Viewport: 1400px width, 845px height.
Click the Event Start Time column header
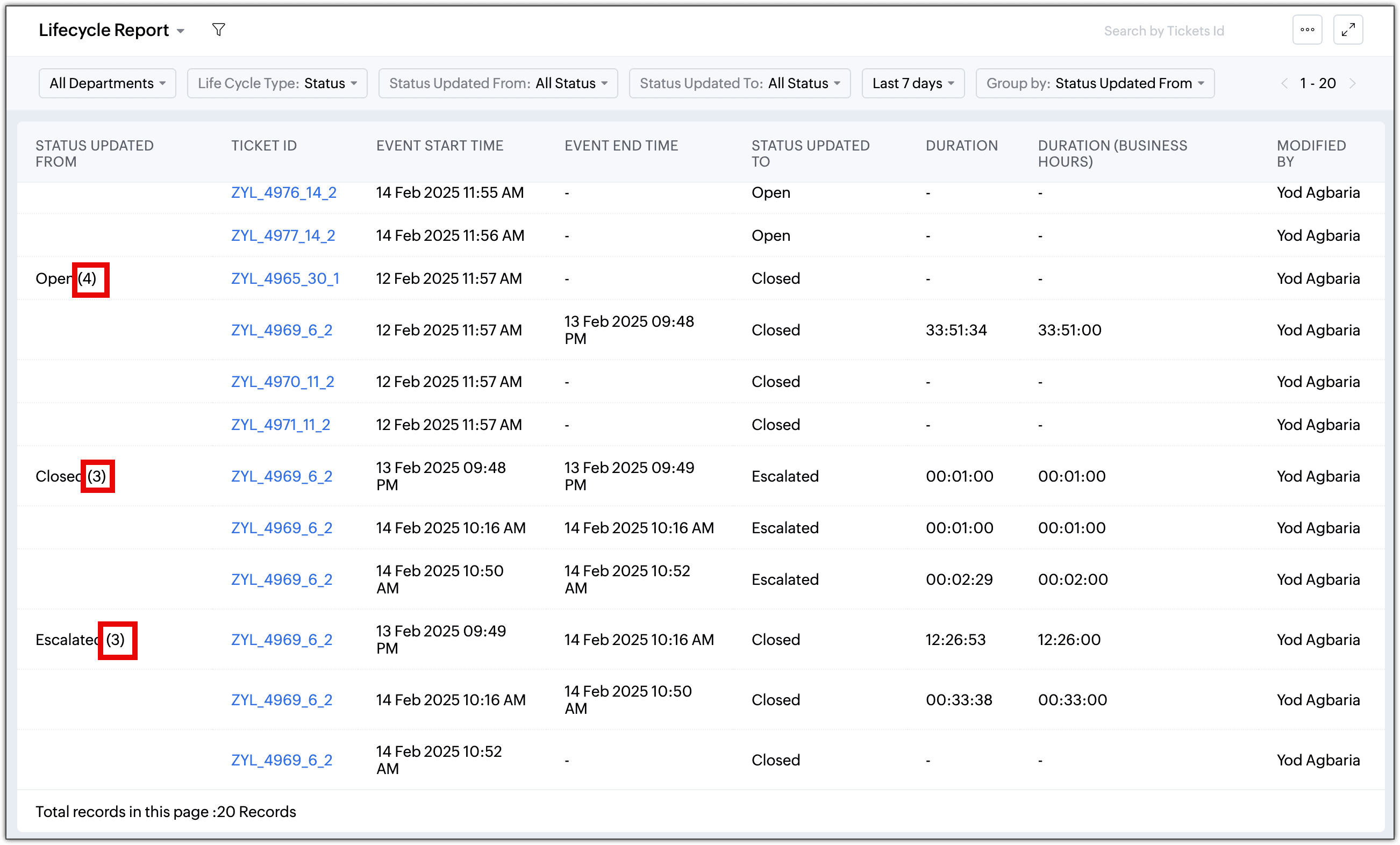point(439,146)
